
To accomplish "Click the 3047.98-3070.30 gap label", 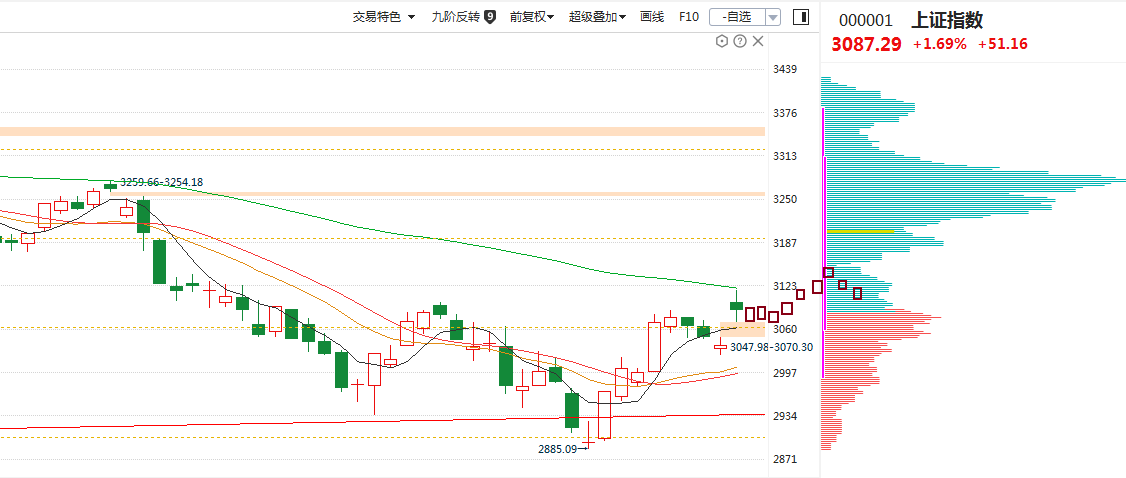I will [771, 347].
